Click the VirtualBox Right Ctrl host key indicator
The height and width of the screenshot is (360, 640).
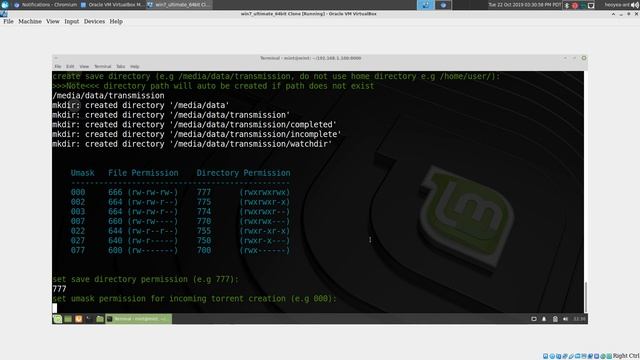point(626,356)
